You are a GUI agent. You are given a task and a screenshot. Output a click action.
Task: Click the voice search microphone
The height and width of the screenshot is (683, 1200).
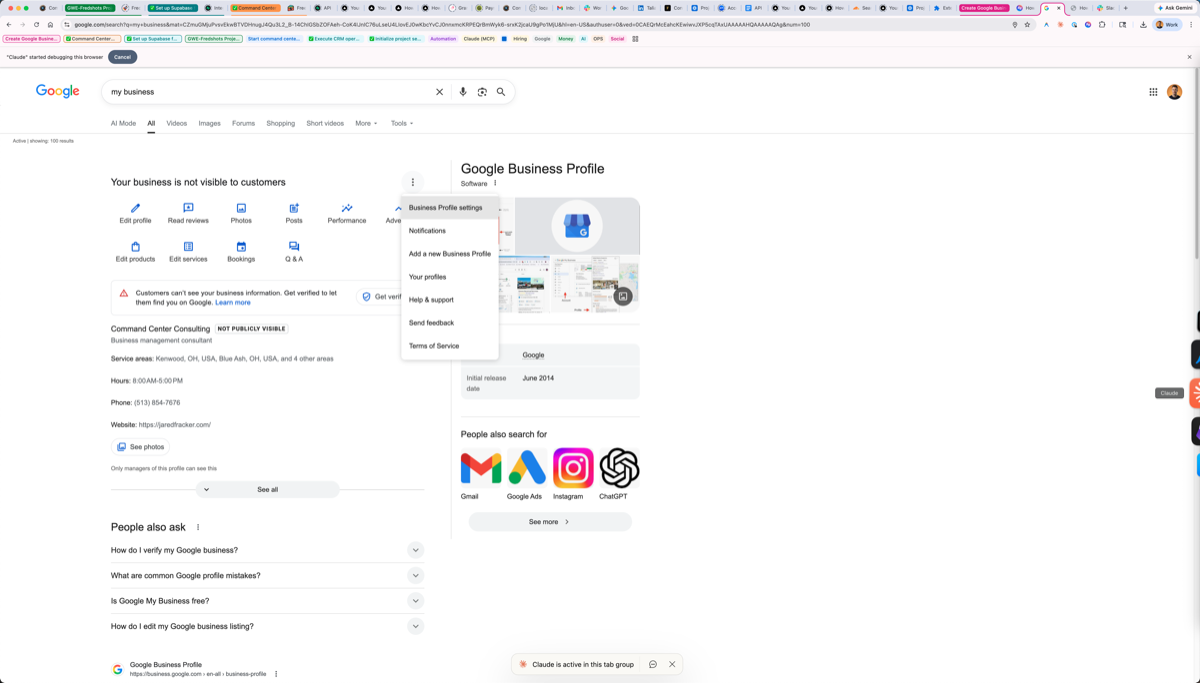(x=462, y=91)
